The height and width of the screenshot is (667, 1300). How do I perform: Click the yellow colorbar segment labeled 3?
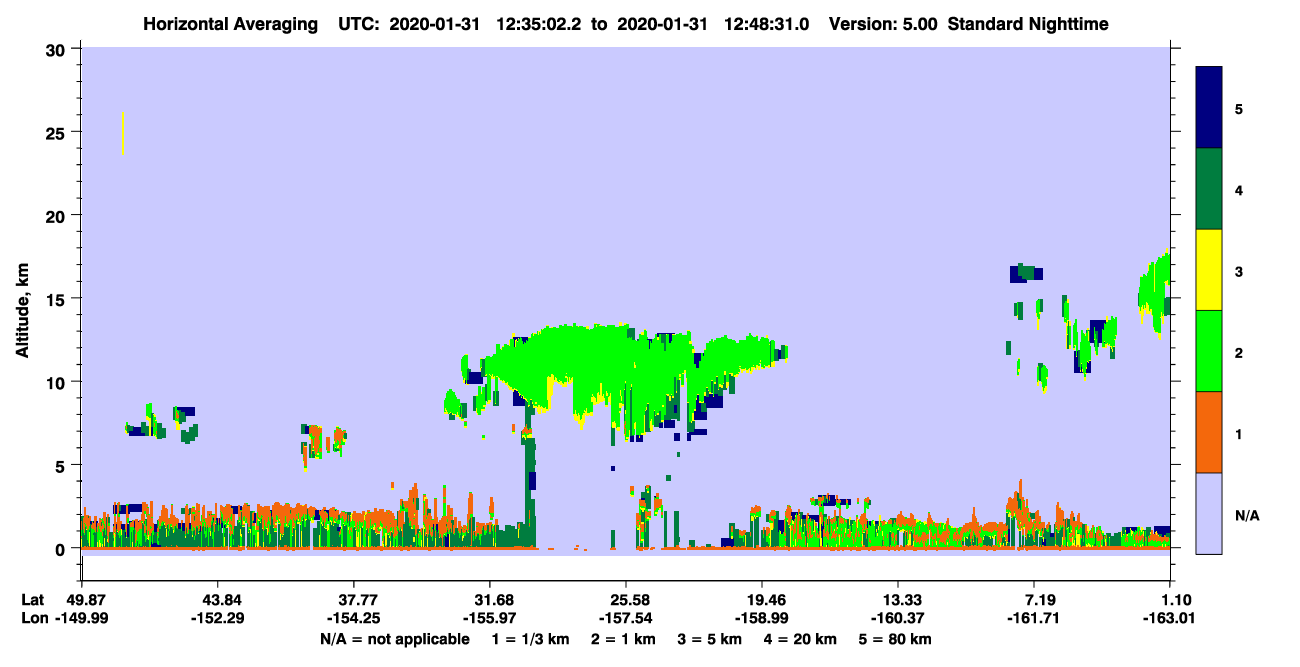(1209, 270)
